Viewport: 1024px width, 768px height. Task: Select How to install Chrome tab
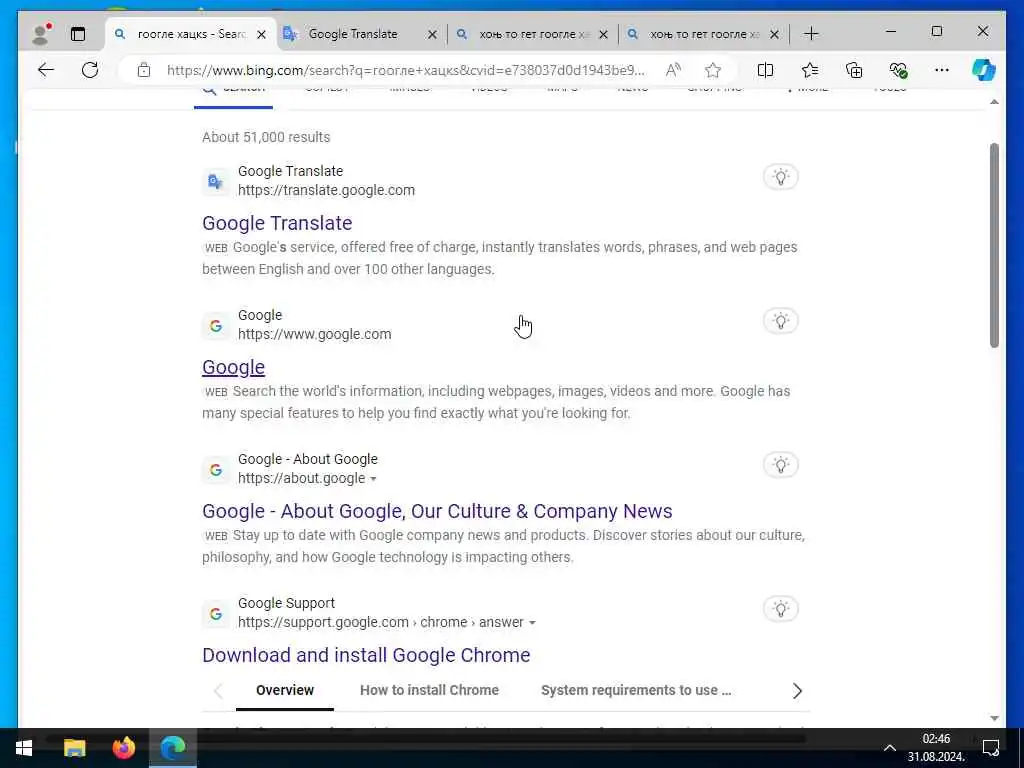tap(429, 690)
